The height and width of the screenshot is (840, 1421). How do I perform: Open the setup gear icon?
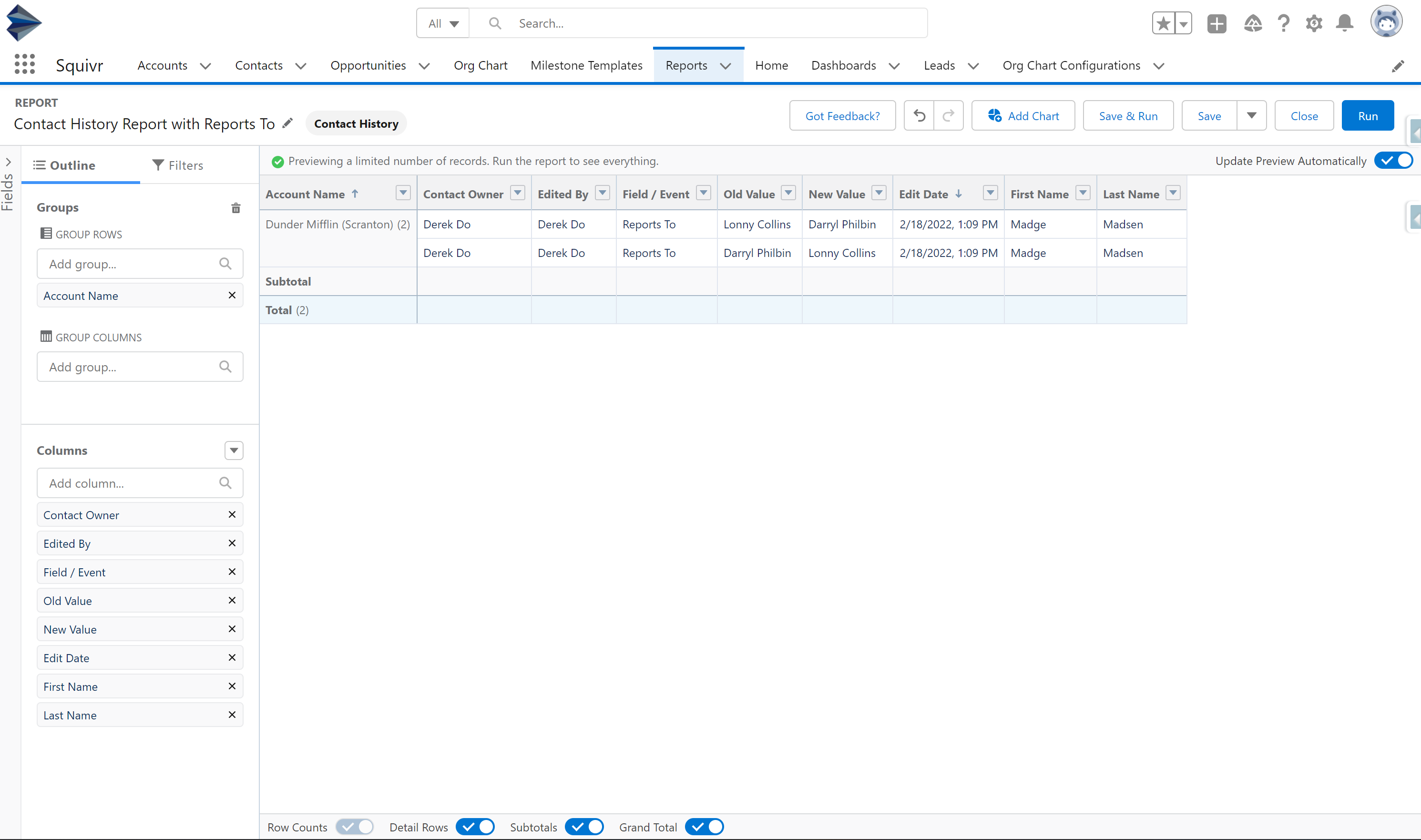click(1313, 24)
